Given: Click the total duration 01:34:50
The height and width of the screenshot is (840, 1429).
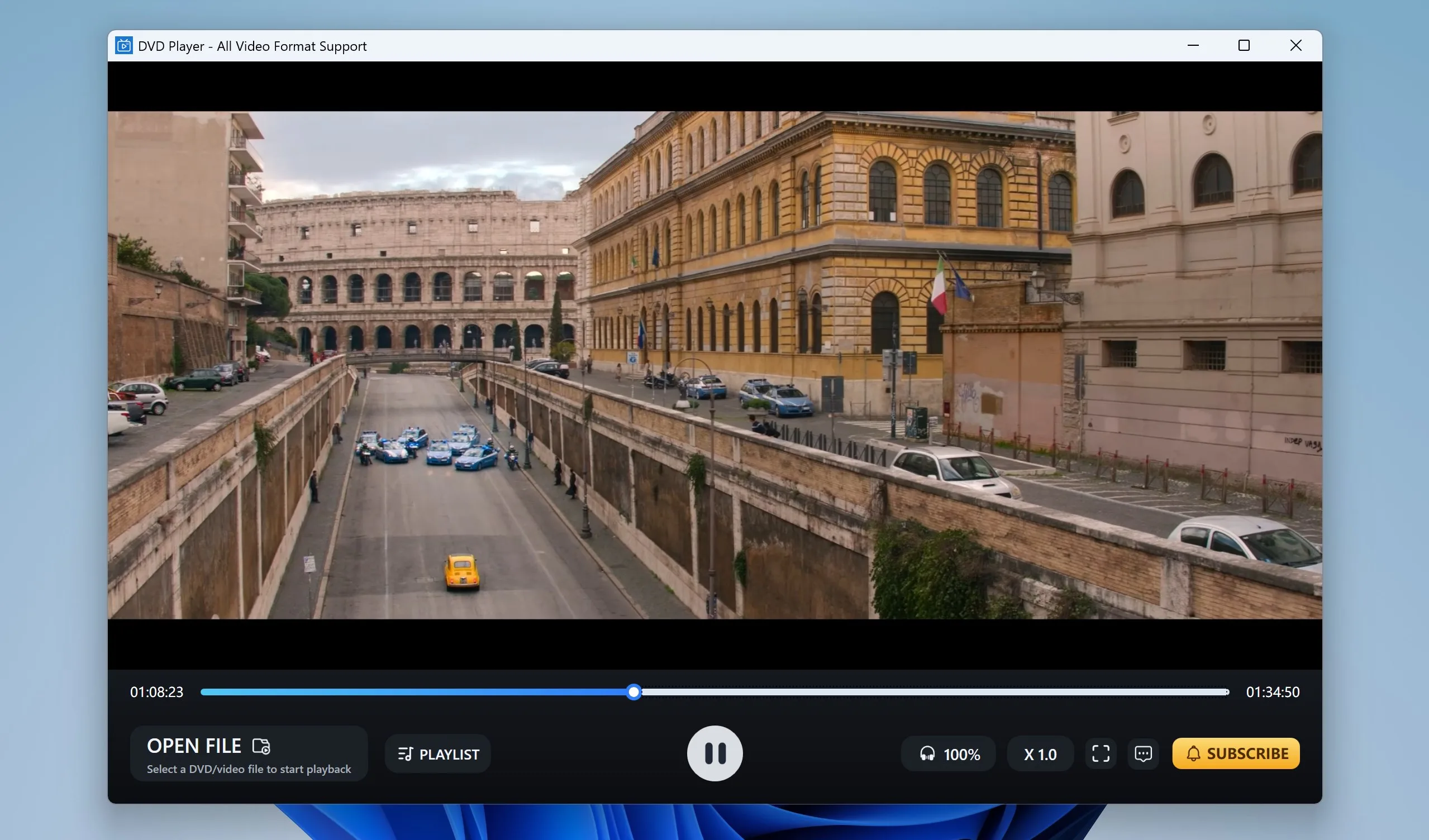Looking at the screenshot, I should click(1273, 692).
